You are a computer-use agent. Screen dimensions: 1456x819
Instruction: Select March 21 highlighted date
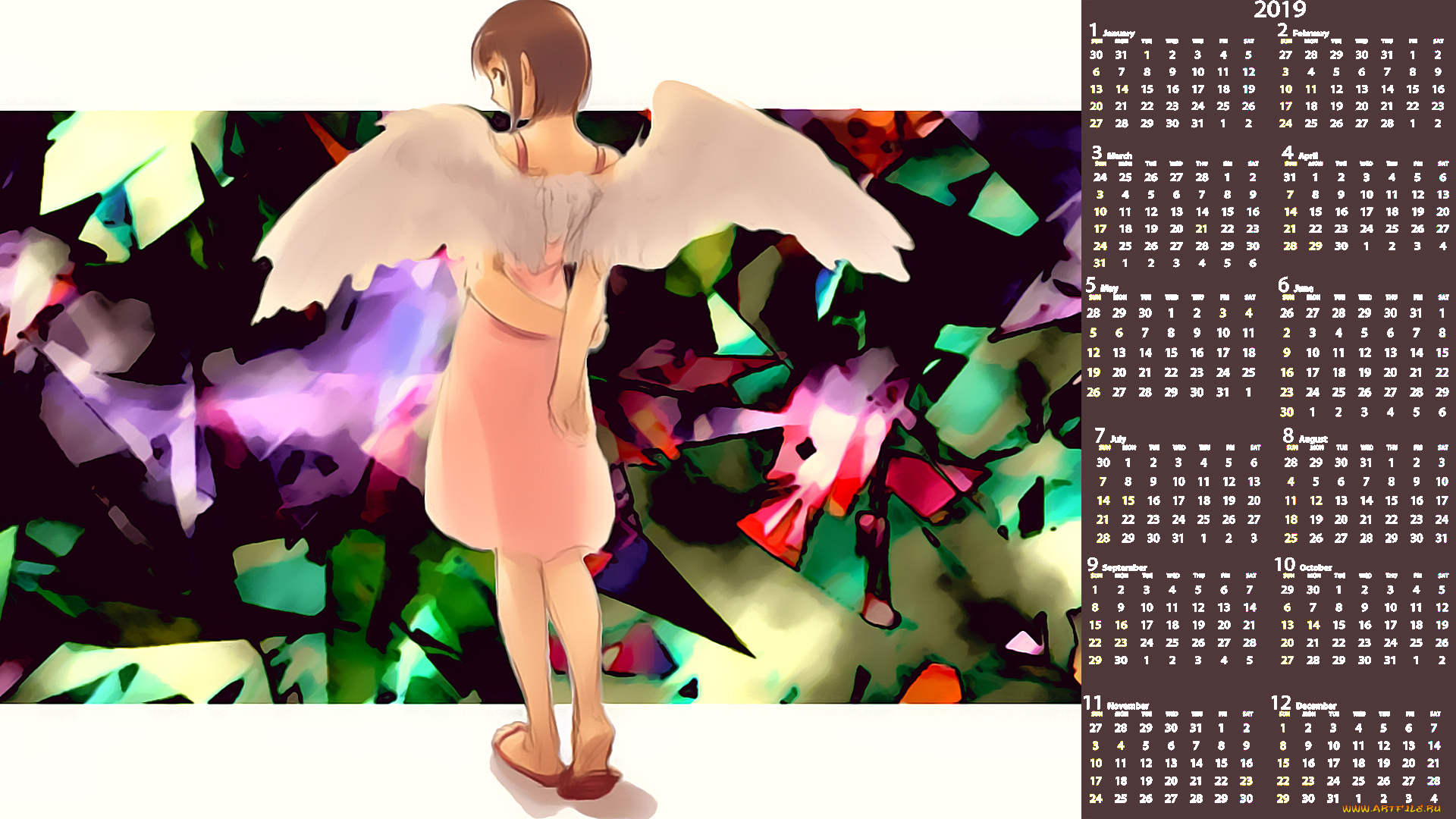pos(1202,228)
